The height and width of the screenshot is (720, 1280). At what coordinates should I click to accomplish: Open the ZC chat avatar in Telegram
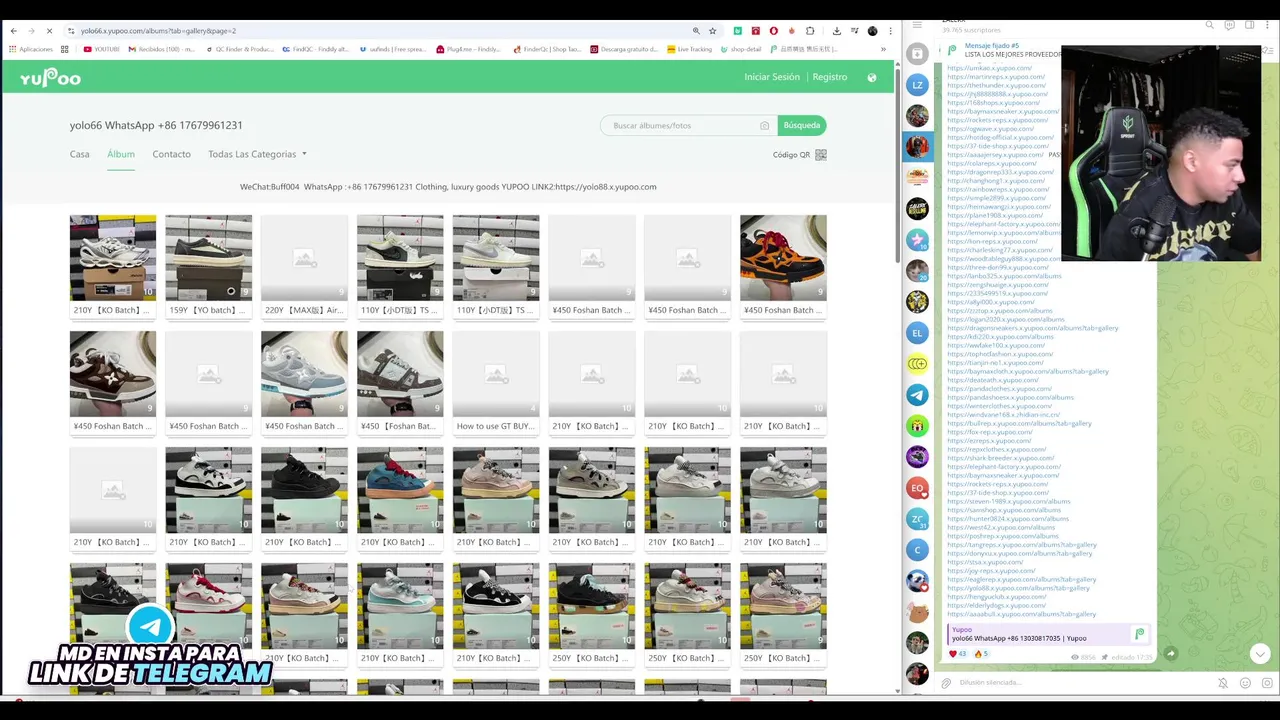[917, 519]
